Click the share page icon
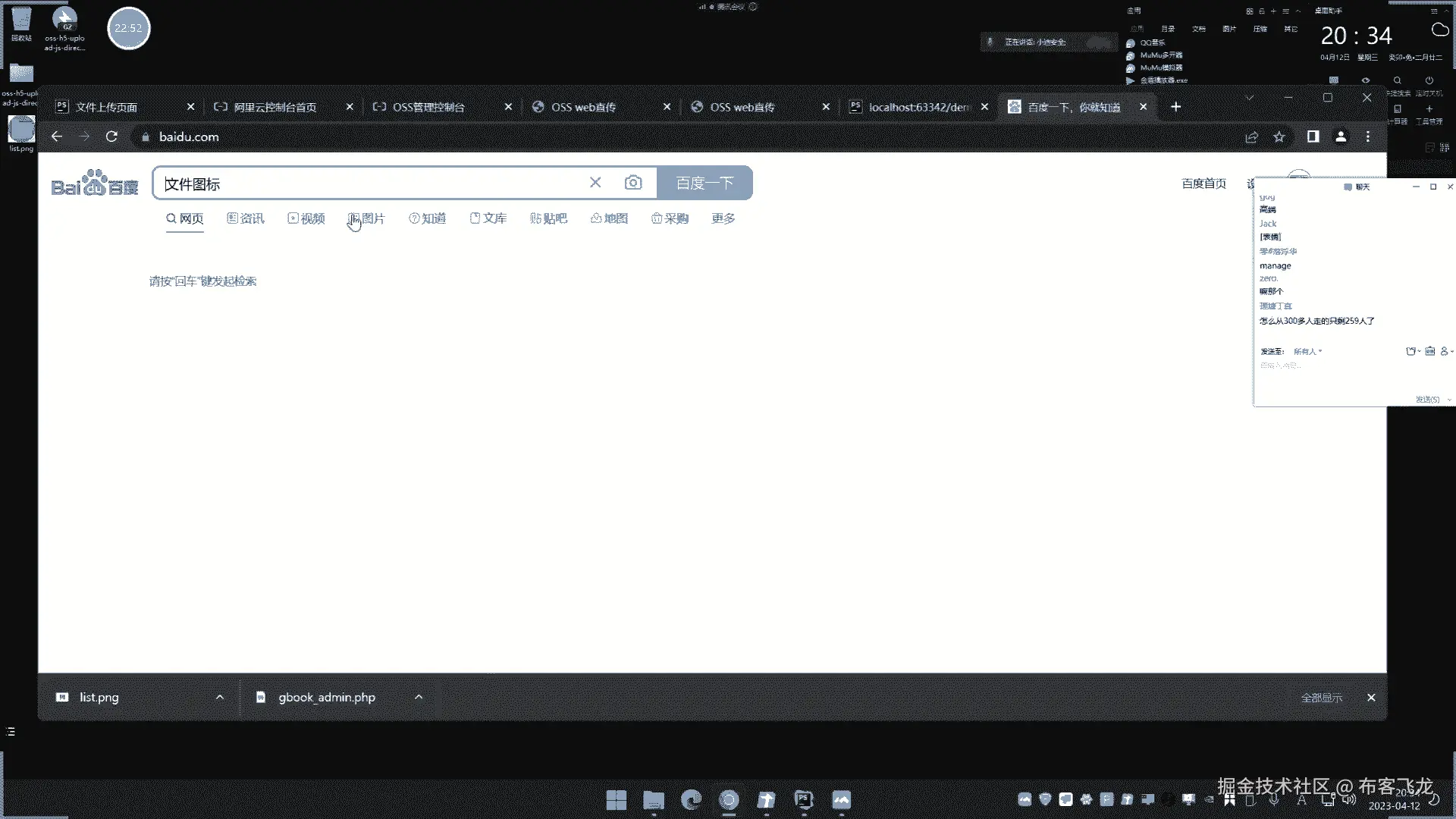This screenshot has height=819, width=1456. (1251, 136)
